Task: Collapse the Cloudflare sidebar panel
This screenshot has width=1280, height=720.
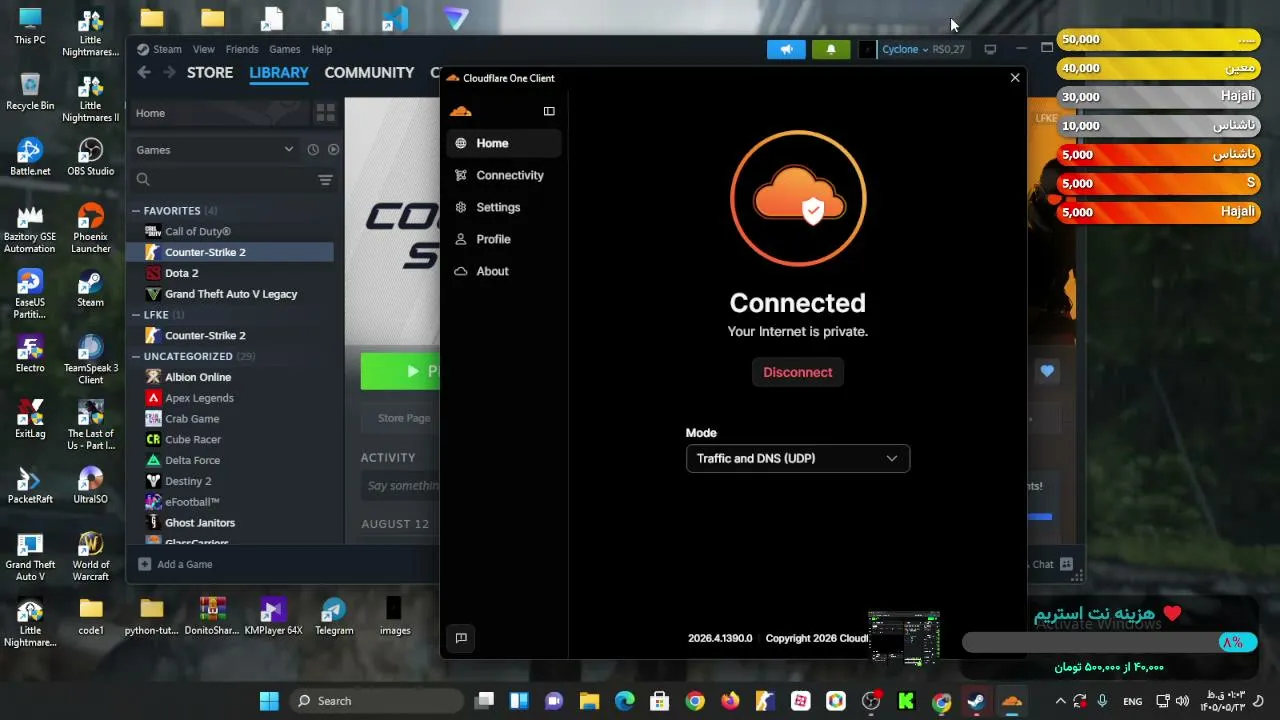Action: pos(549,111)
